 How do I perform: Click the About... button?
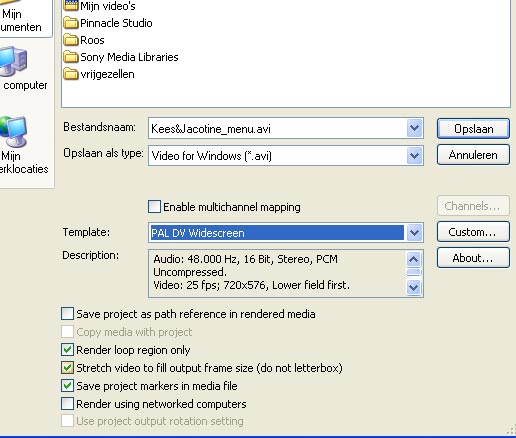click(473, 258)
